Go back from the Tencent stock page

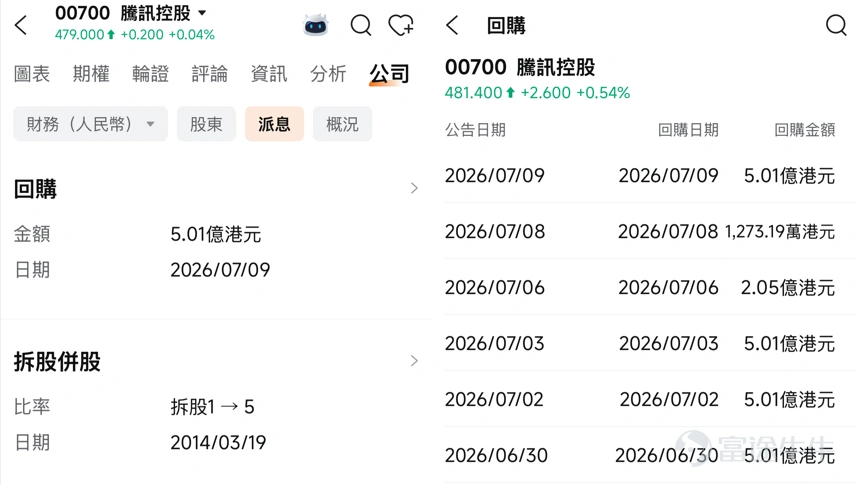(21, 25)
